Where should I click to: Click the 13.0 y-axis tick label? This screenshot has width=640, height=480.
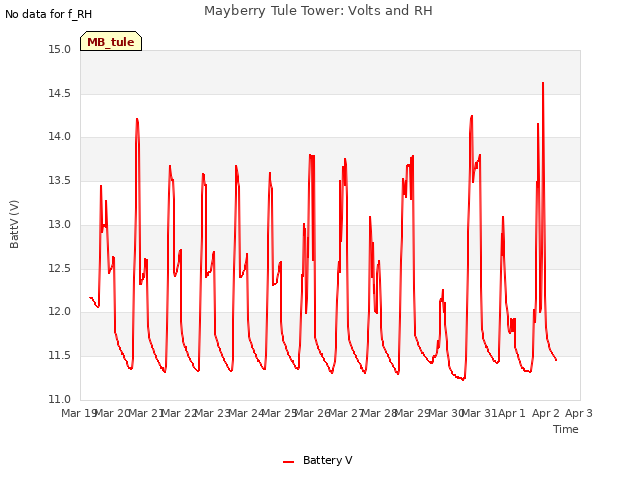60,224
